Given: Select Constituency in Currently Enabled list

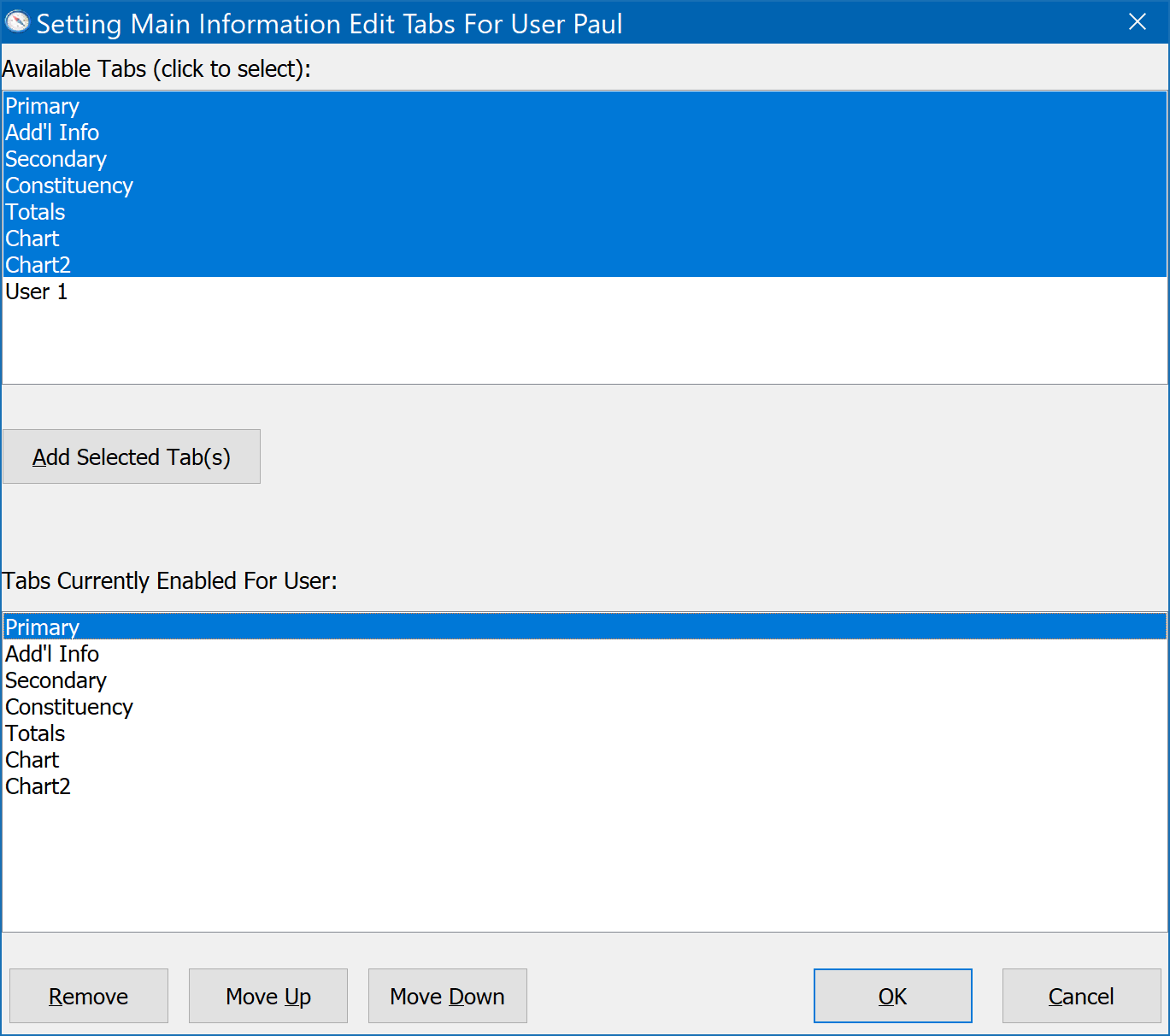Looking at the screenshot, I should 585,707.
